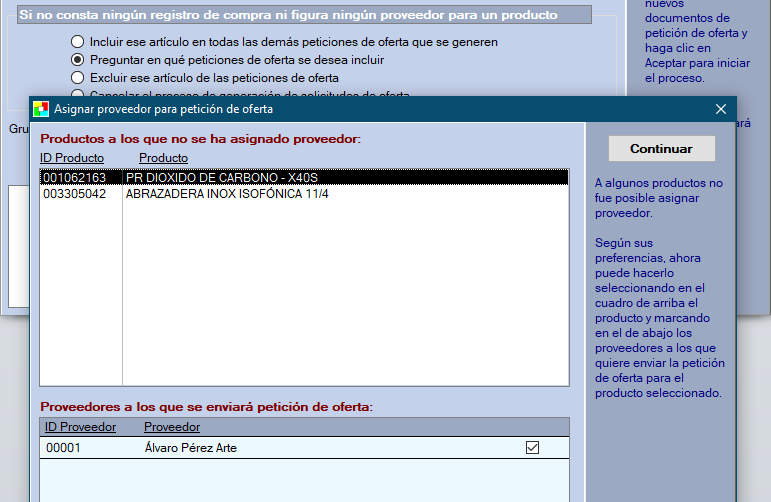Click 'Si no consta ningún registro' group header

pos(288,15)
